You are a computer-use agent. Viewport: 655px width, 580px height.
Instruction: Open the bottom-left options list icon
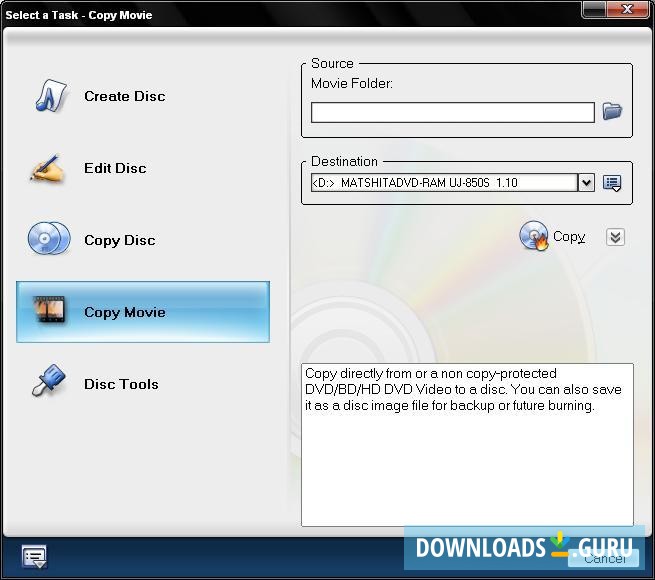tap(34, 557)
